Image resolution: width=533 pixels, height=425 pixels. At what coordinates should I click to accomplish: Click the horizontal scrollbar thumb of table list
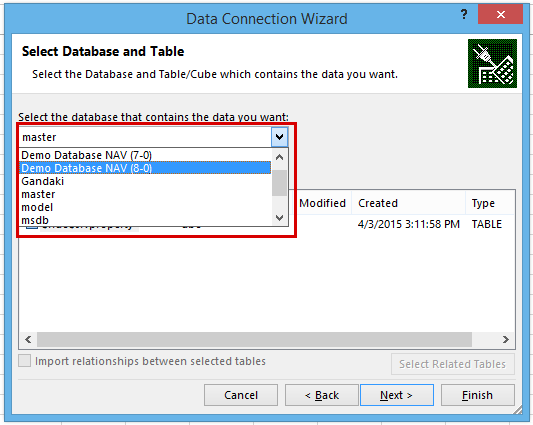[254, 339]
